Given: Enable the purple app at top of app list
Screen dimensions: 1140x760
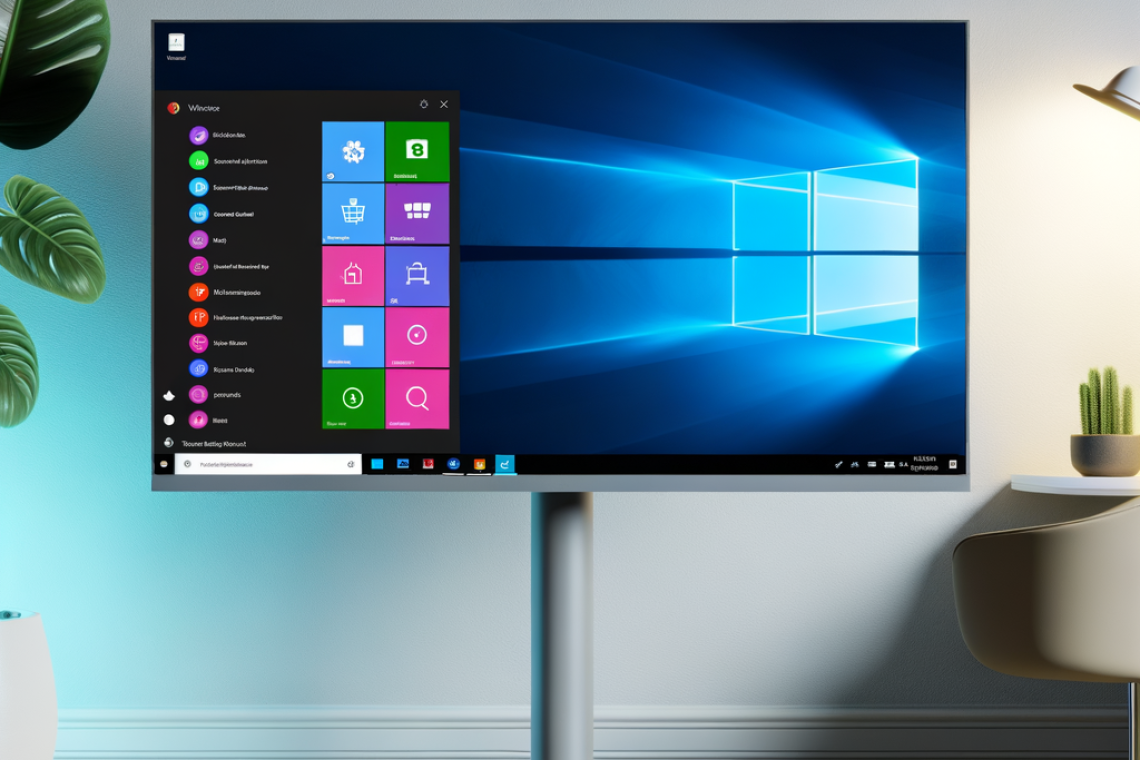Looking at the screenshot, I should (x=198, y=135).
